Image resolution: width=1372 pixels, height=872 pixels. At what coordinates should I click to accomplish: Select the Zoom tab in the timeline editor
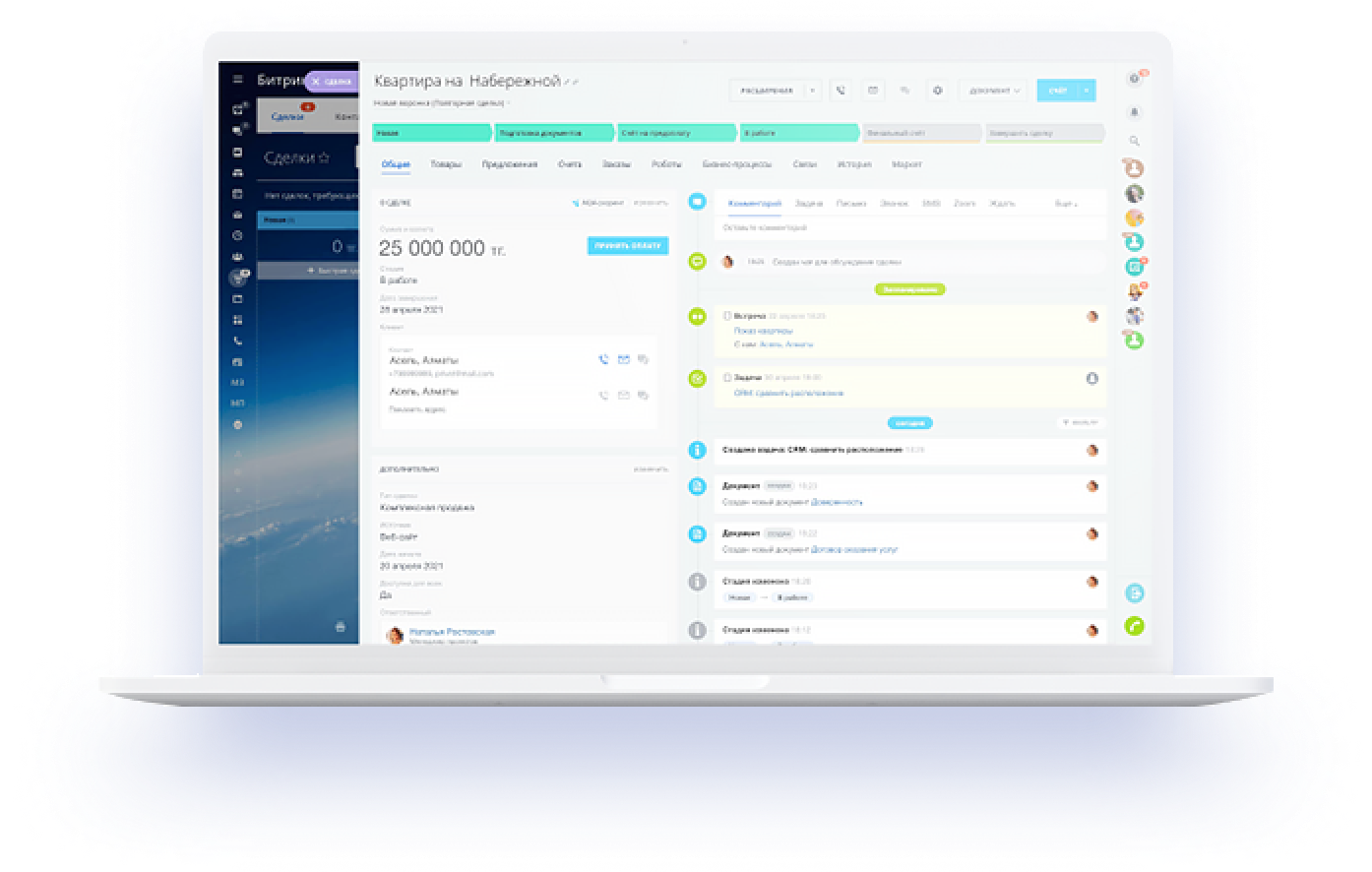pos(965,204)
